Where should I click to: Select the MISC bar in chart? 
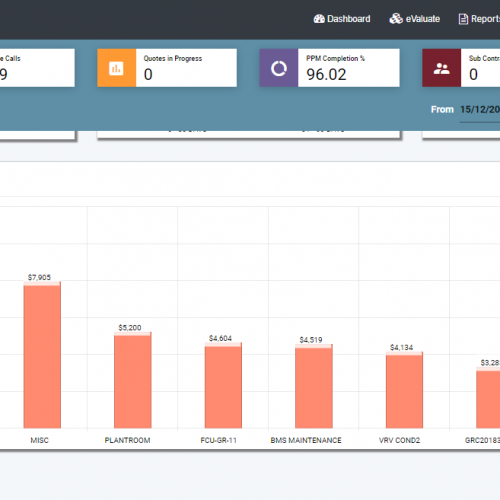click(42, 355)
